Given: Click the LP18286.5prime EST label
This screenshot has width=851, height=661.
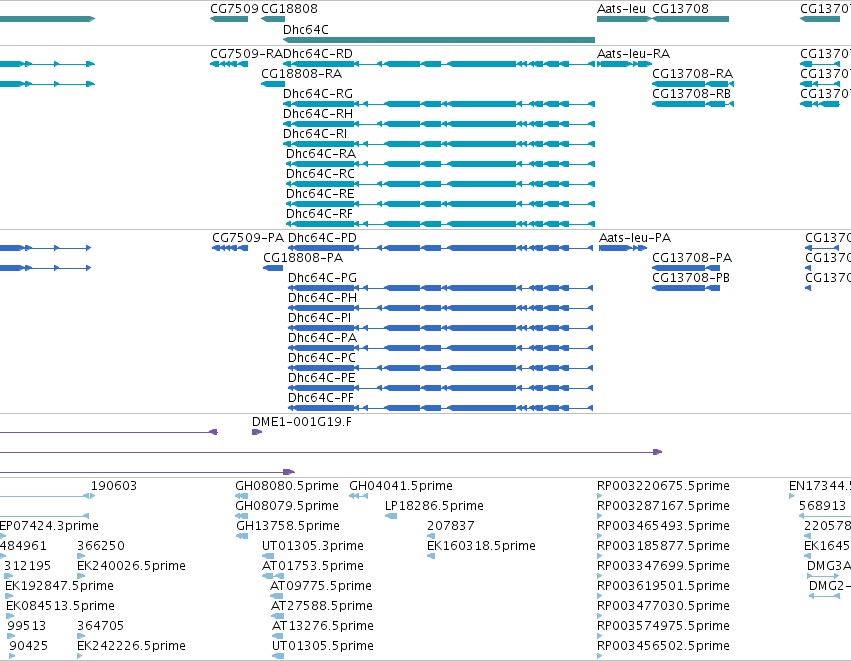Looking at the screenshot, I should tap(434, 506).
